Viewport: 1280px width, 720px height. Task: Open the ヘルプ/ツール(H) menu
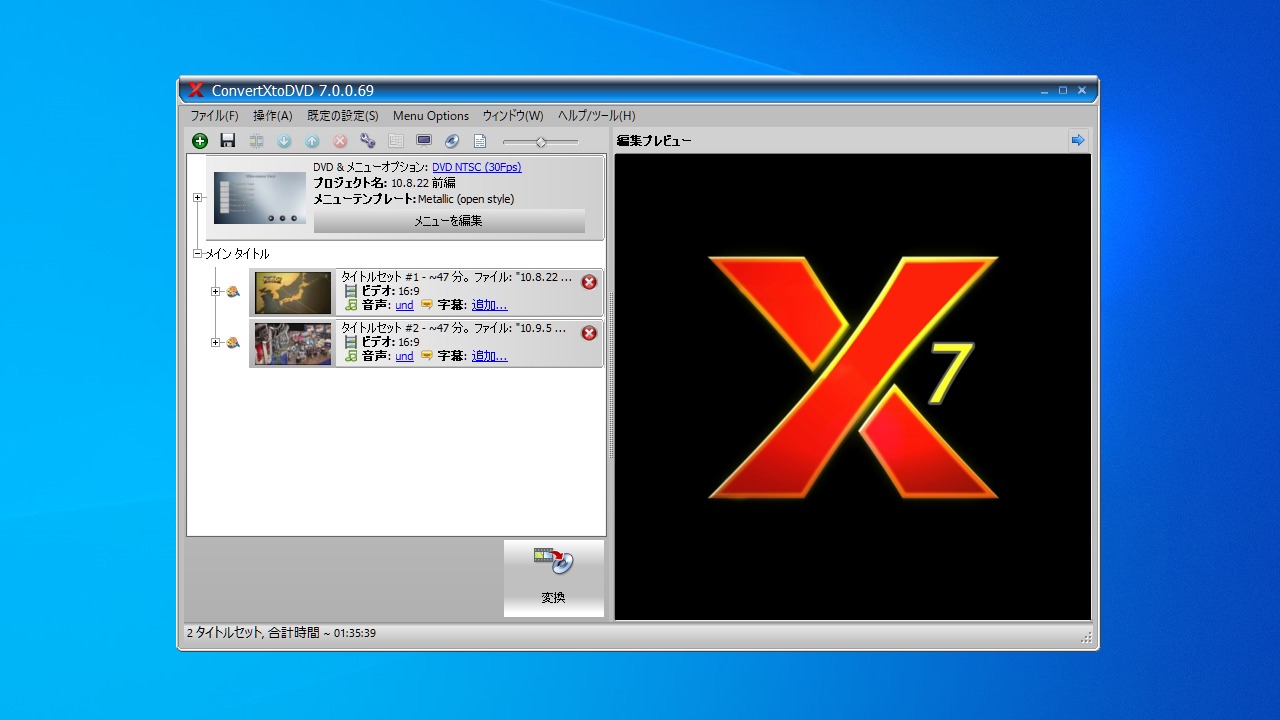[596, 116]
